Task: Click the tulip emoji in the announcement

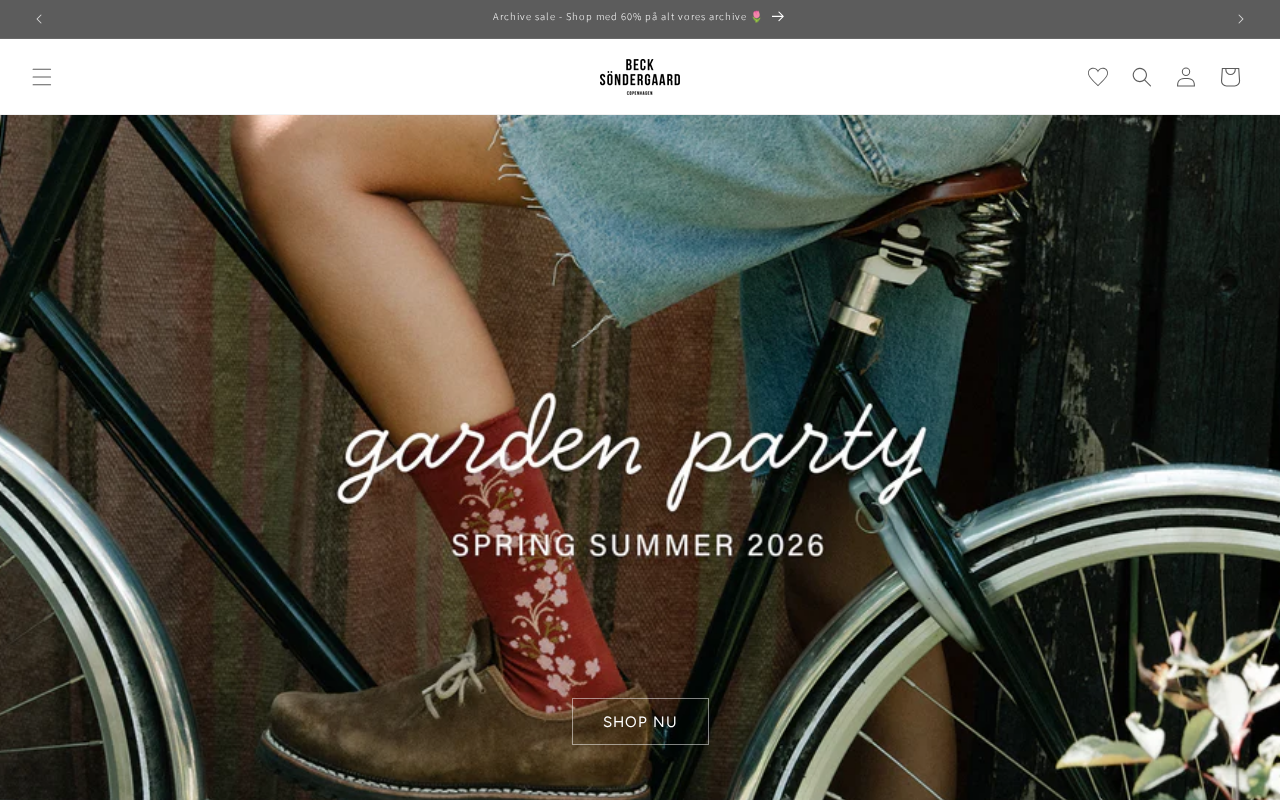Action: [757, 17]
